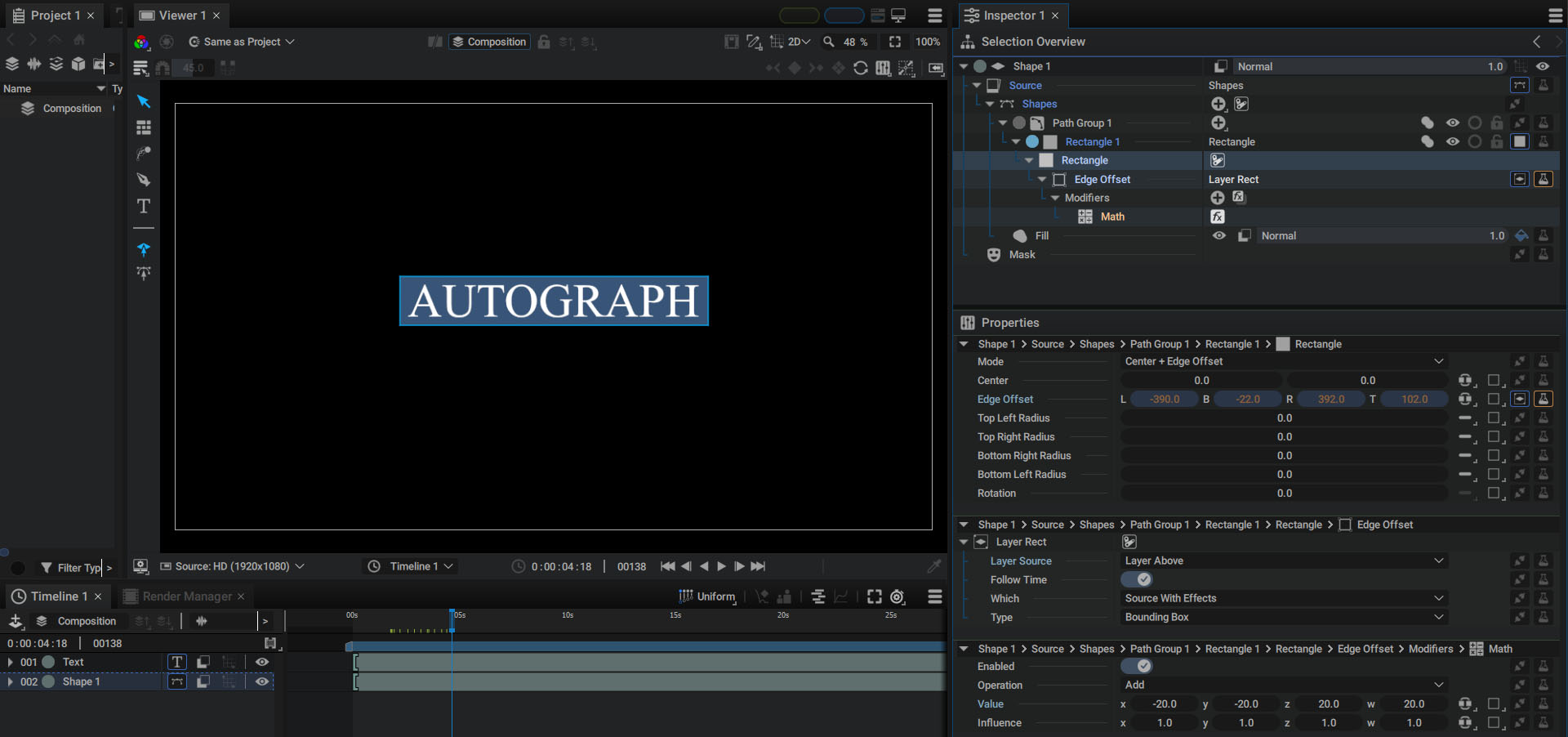Image resolution: width=1568 pixels, height=737 pixels.
Task: Click the viewer zoom magnifier icon
Action: click(829, 42)
